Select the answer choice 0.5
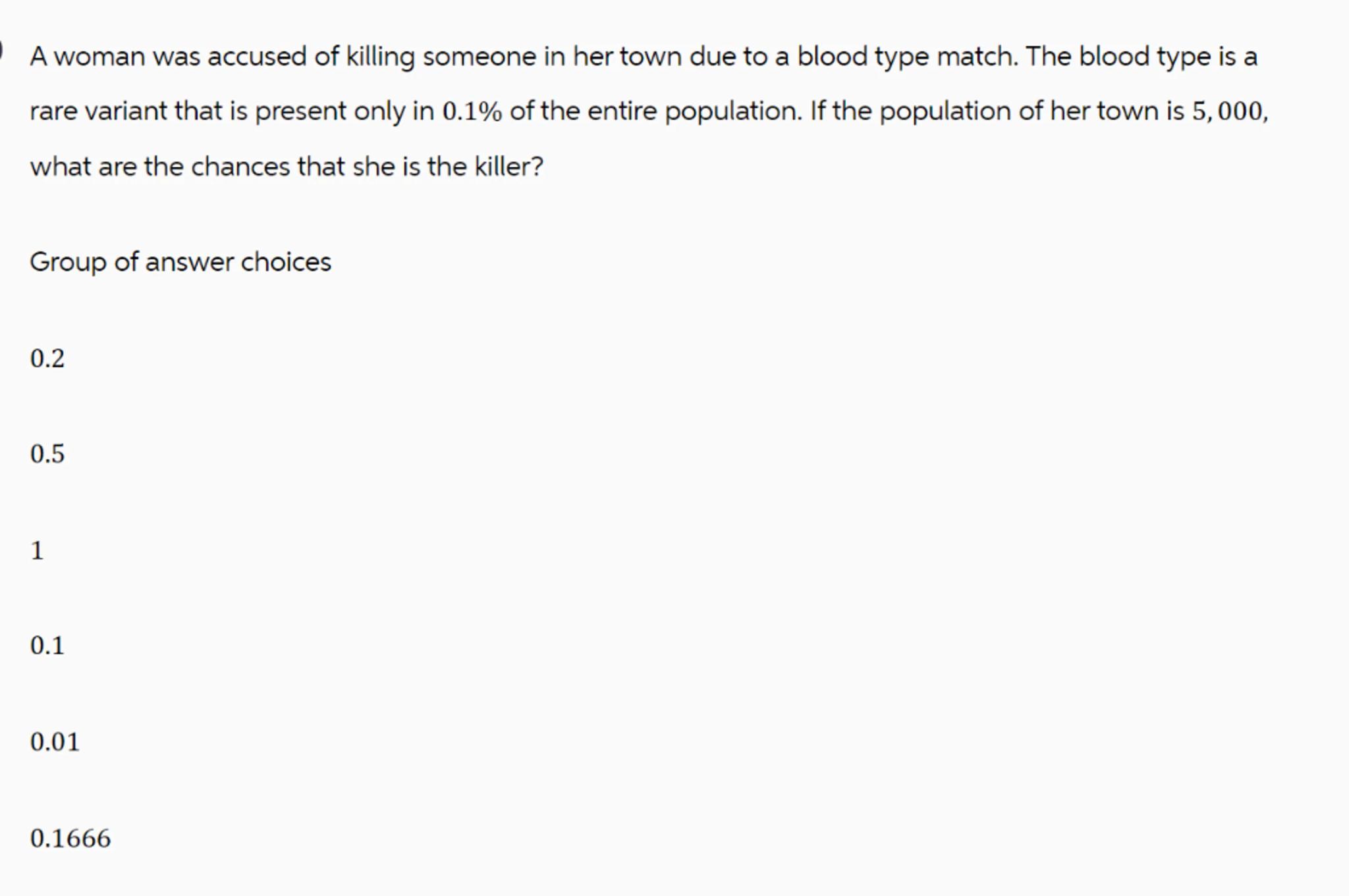 (47, 454)
